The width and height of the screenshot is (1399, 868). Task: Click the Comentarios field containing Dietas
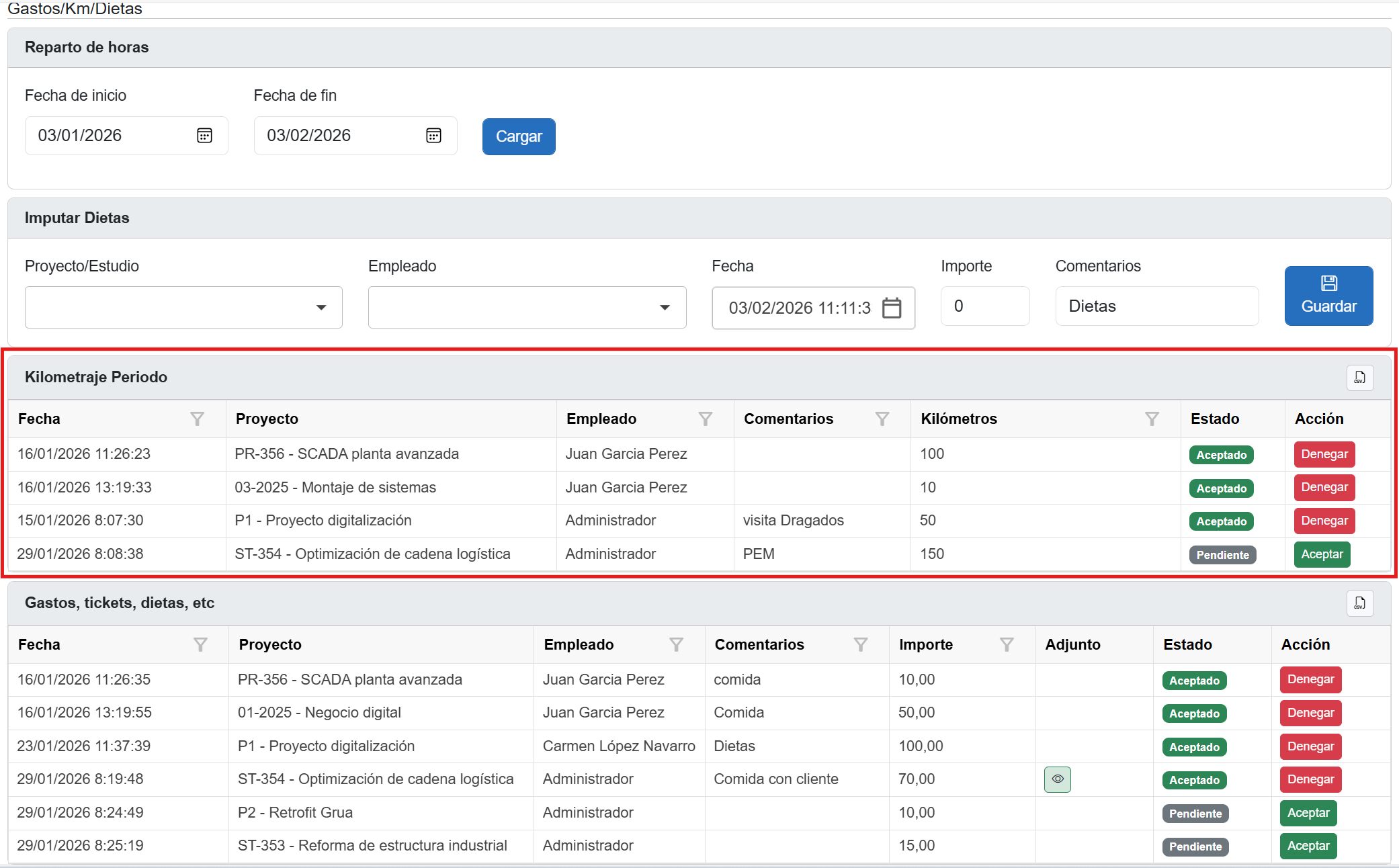[1156, 306]
